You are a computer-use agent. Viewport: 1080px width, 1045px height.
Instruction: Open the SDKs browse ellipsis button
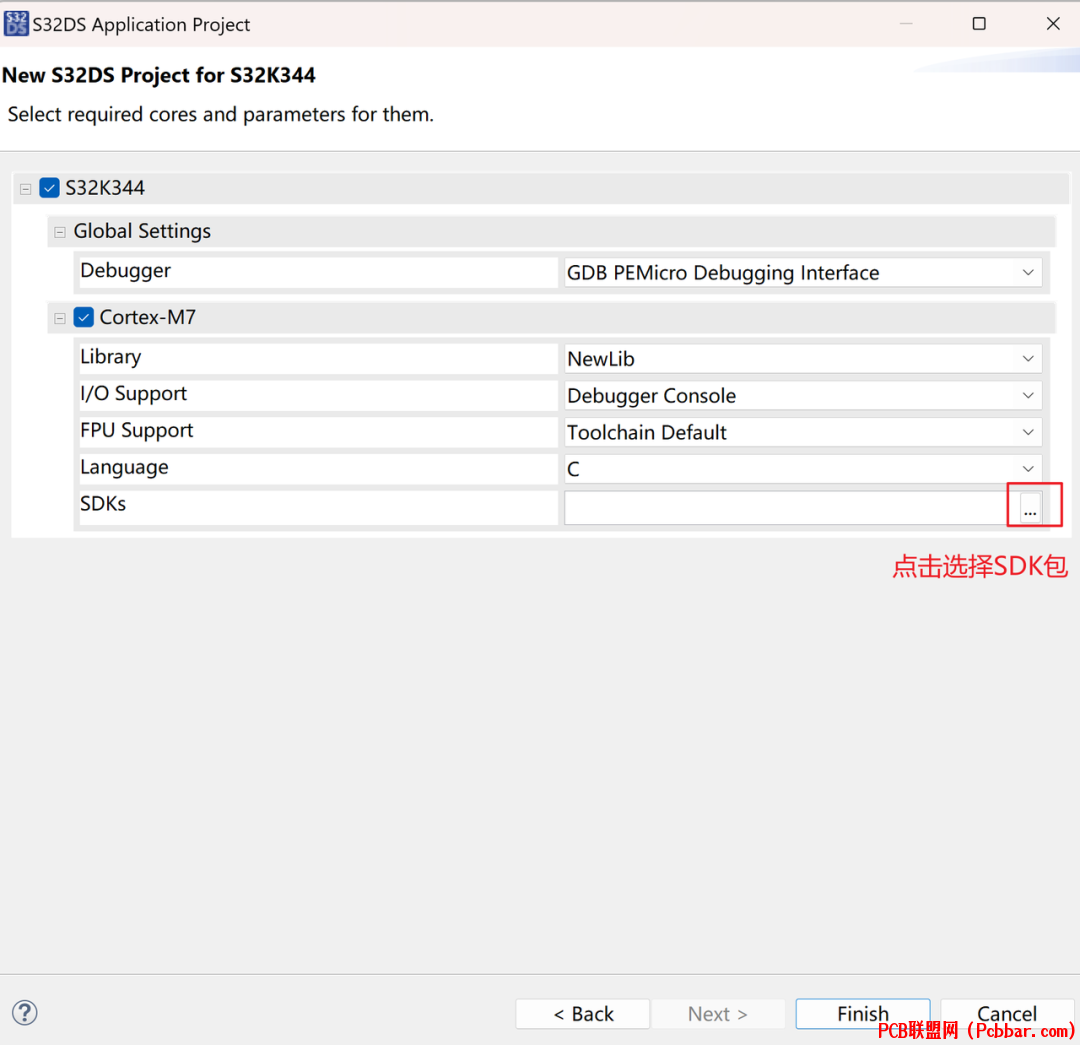click(x=1030, y=508)
